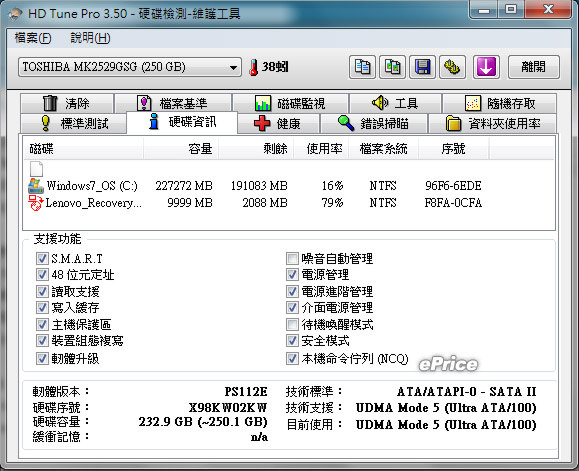Sort by the 序號 serial column header
Screen dimensions: 579x471
point(454,149)
